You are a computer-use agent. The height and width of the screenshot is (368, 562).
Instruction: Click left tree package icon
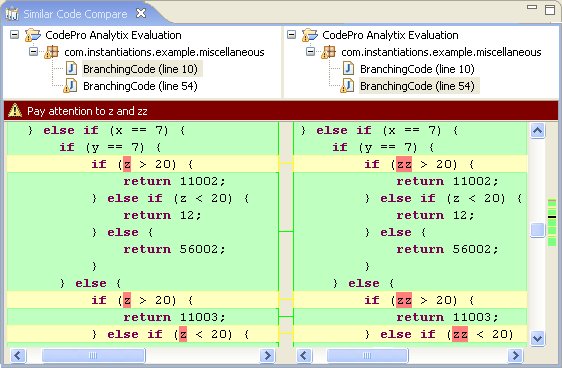pyautogui.click(x=52, y=52)
